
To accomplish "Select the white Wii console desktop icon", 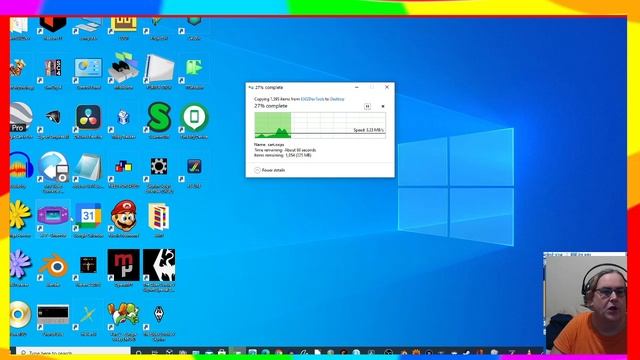I will tap(159, 69).
